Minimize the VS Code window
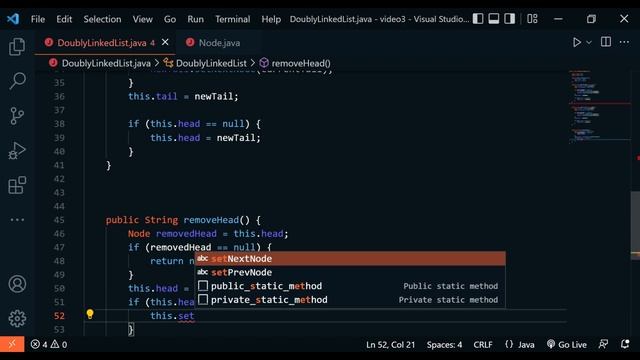This screenshot has width=640, height=360. coord(558,19)
